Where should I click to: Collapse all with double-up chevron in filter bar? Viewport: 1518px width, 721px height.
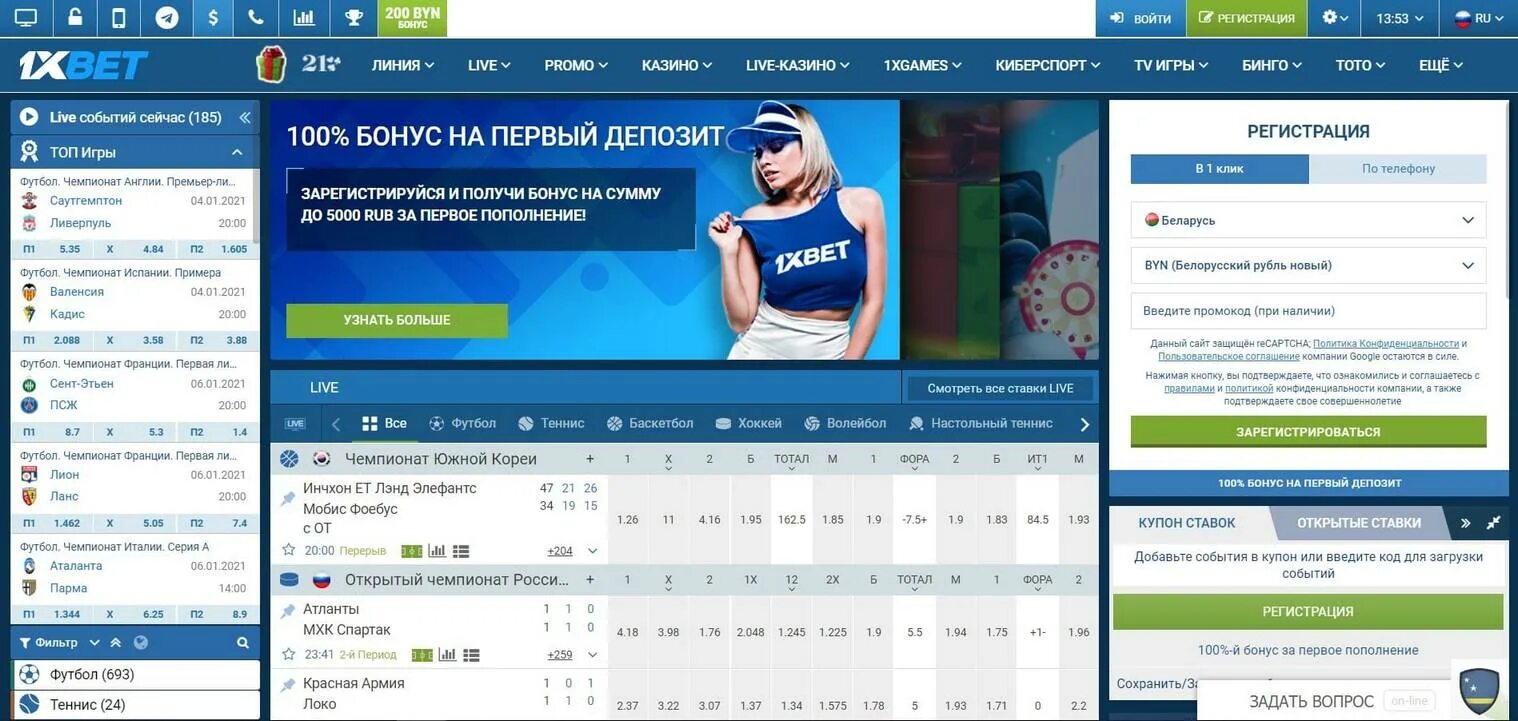[116, 643]
